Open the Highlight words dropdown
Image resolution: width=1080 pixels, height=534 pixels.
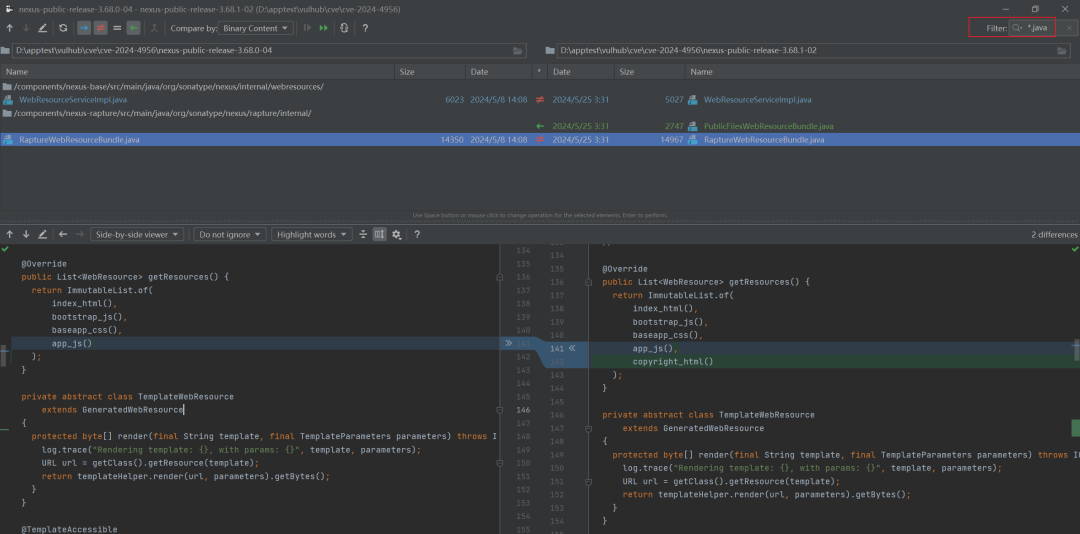coord(311,234)
